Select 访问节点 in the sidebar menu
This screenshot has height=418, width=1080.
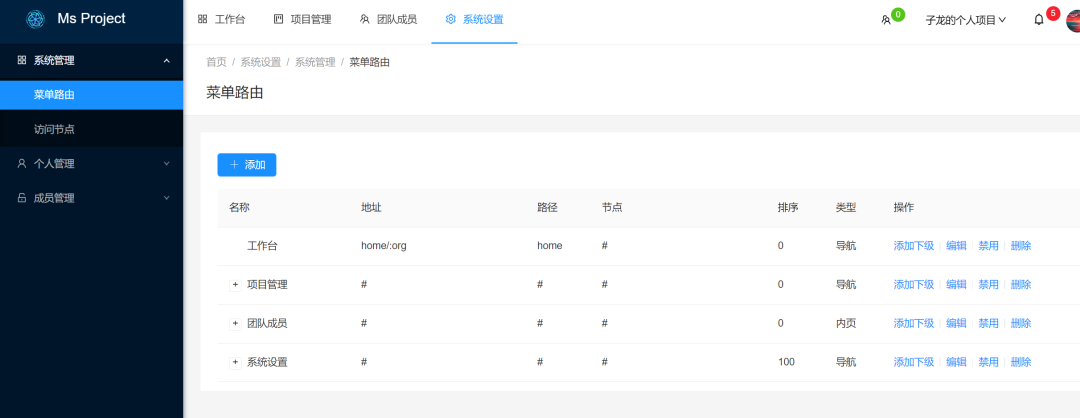[x=54, y=129]
